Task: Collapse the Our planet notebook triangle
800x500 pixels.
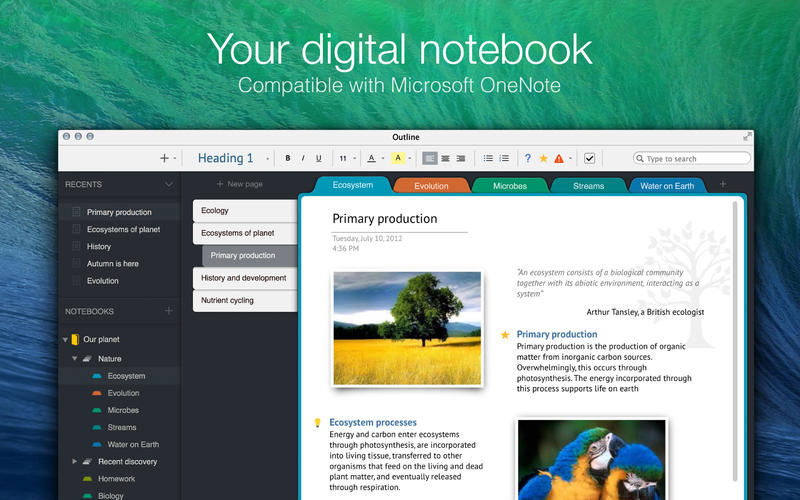Action: click(x=65, y=339)
